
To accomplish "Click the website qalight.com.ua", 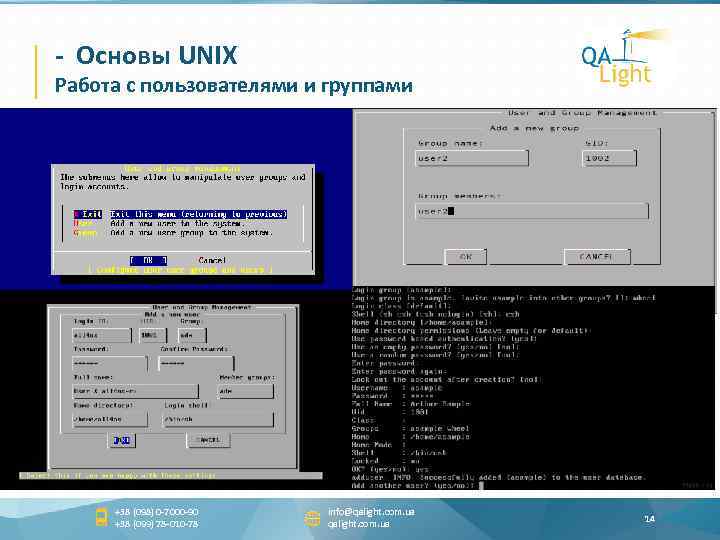I will pyautogui.click(x=359, y=523).
